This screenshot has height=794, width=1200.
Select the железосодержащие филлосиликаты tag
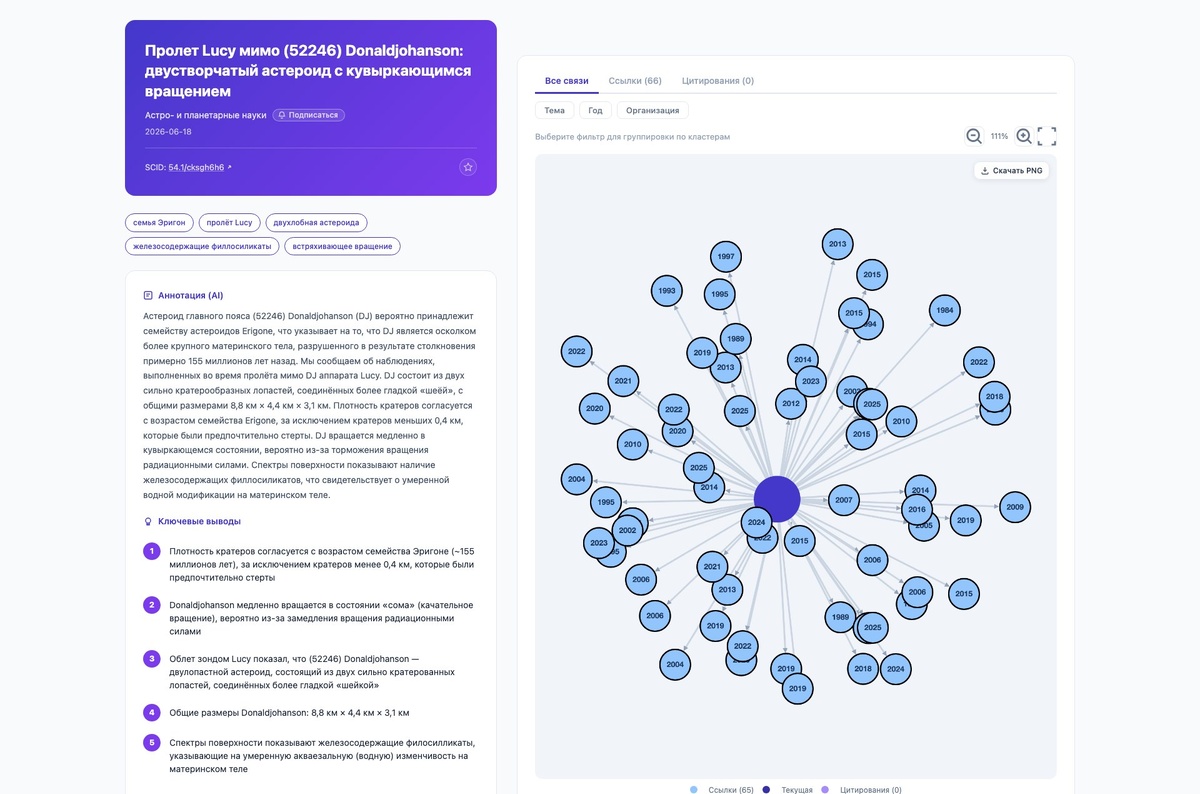pos(202,246)
